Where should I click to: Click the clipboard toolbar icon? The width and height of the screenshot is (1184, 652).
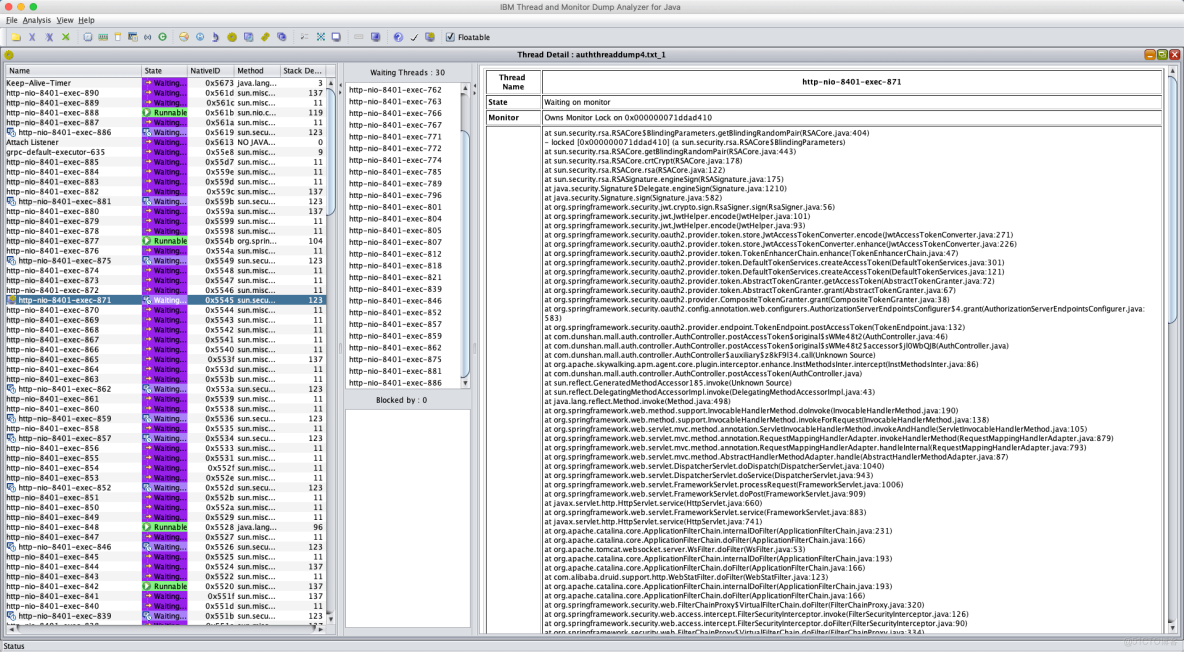pos(117,37)
